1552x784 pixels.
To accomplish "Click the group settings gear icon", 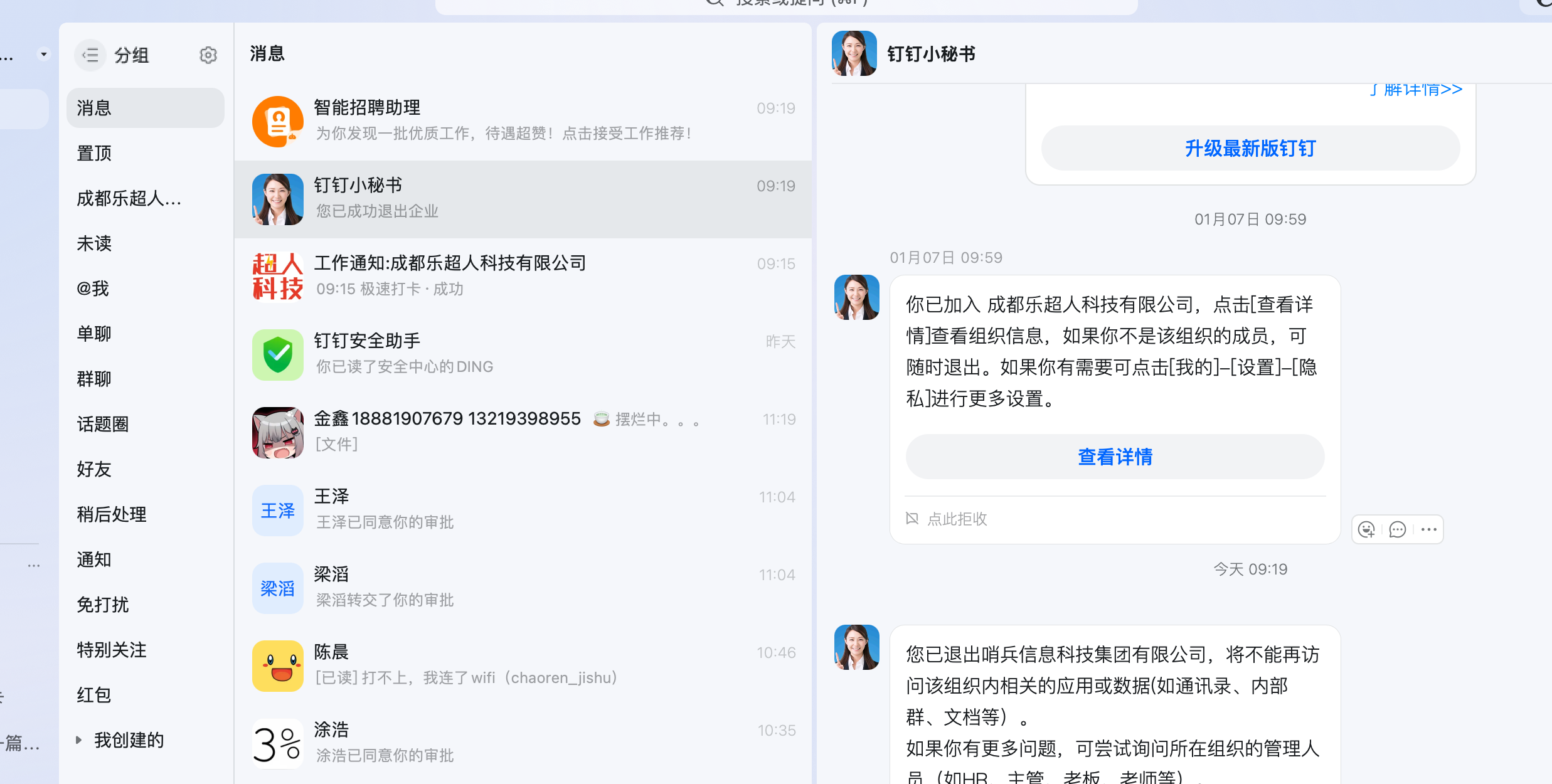I will click(x=208, y=55).
